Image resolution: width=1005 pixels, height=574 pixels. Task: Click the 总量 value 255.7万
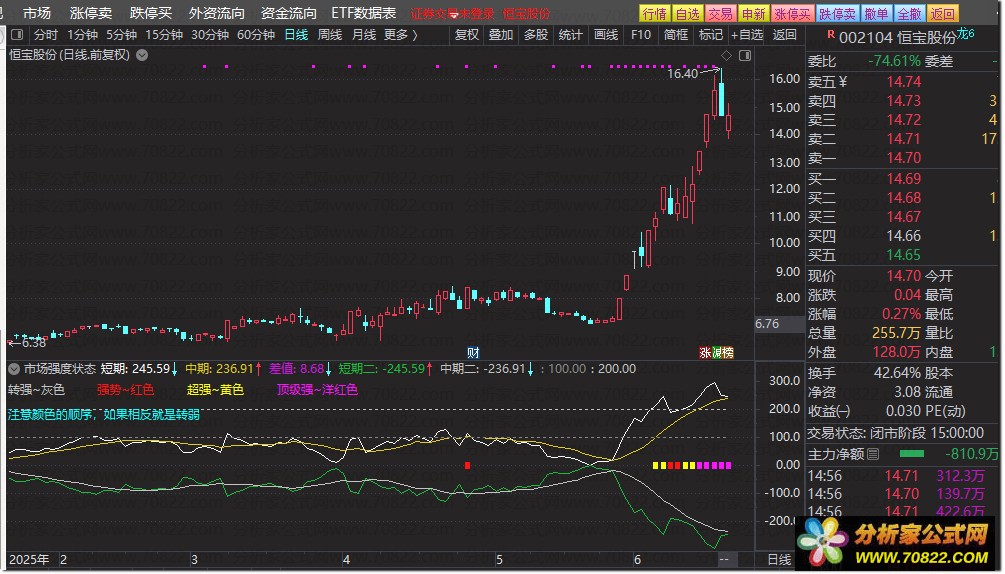(x=896, y=333)
